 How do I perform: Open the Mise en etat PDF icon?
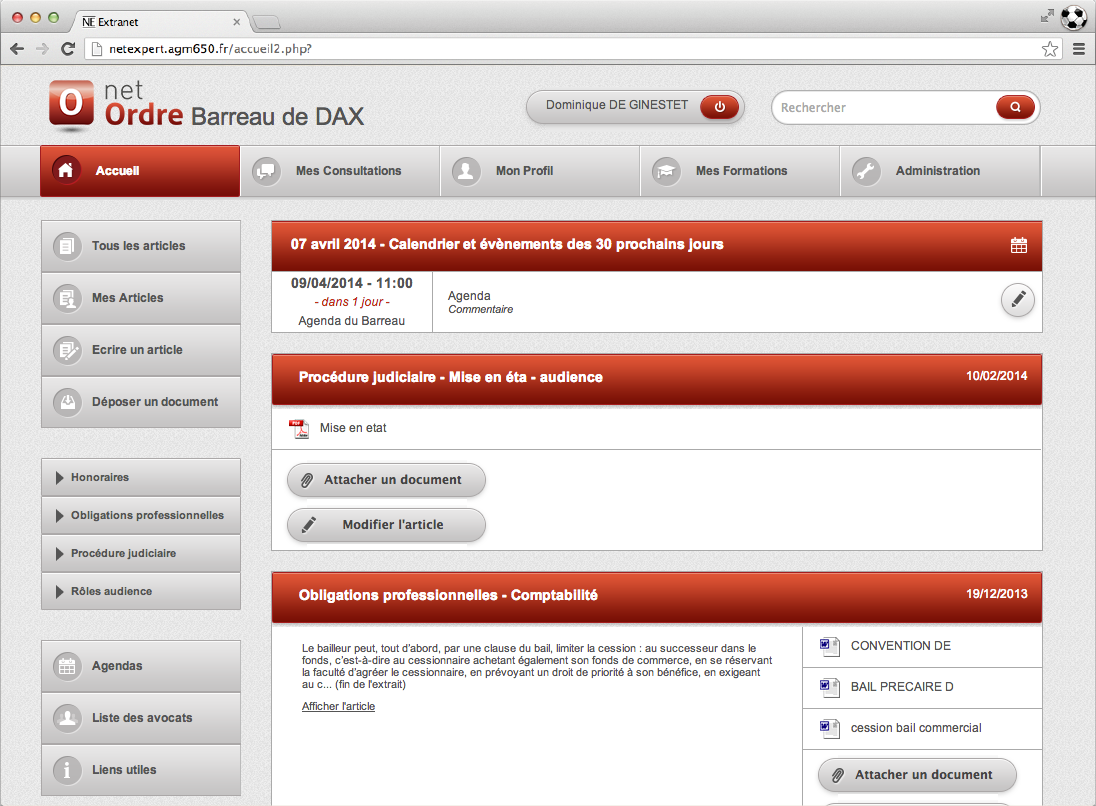point(298,428)
